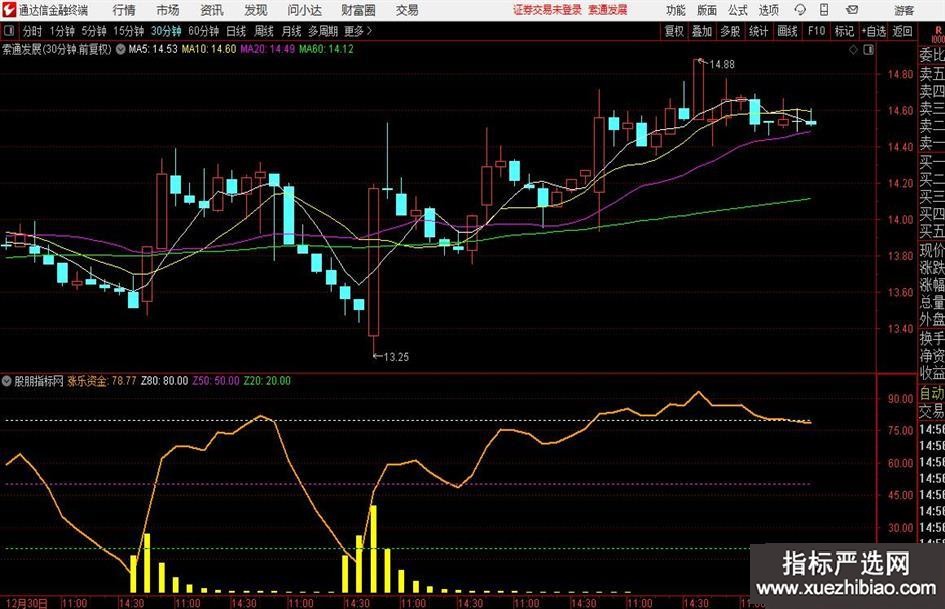Open the mail envelope icon
Image resolution: width=945 pixels, height=609 pixels.
pos(852,10)
